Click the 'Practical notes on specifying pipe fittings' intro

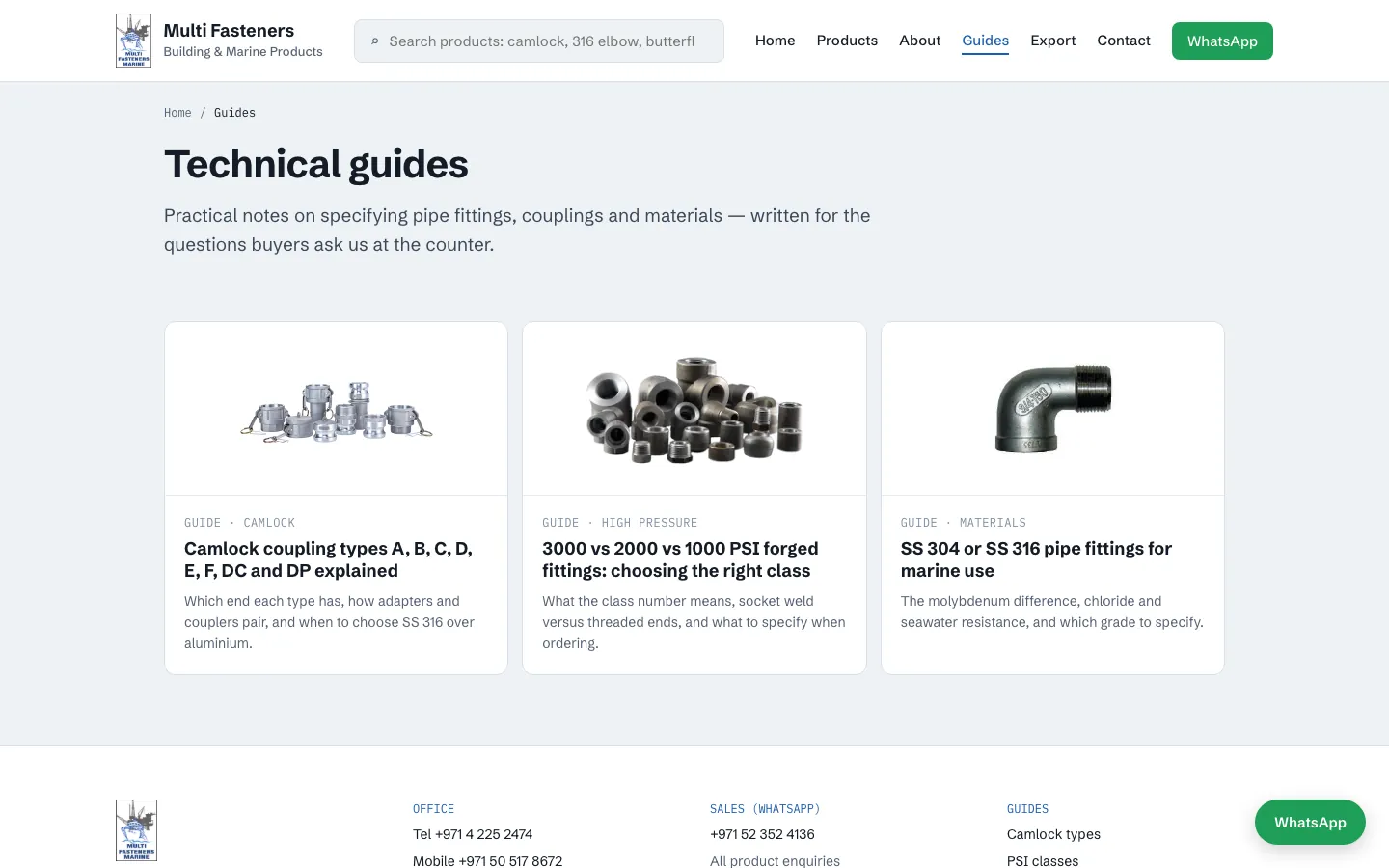[517, 230]
